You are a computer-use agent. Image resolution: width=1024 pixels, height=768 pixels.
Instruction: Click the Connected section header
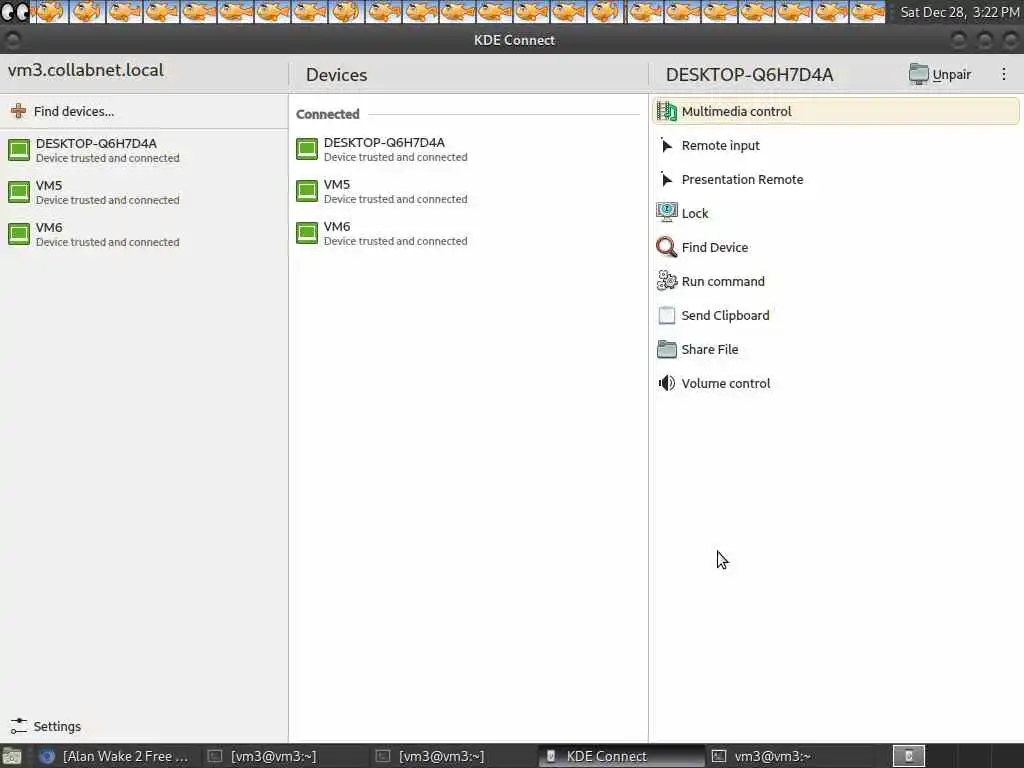click(327, 114)
